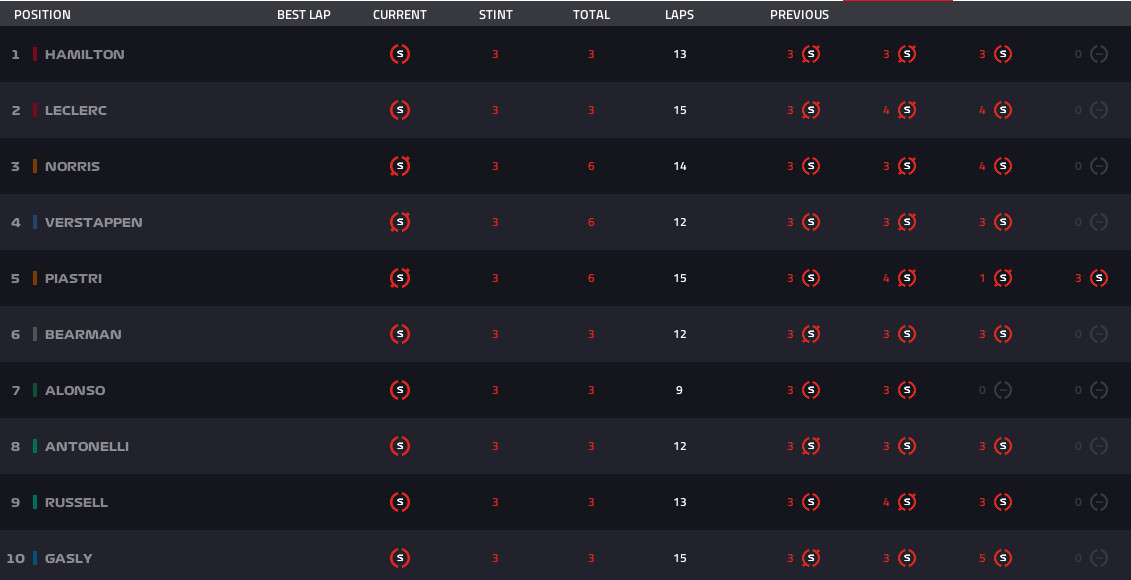This screenshot has height=580, width=1131.
Task: Select driver name GASLY
Action: click(69, 558)
